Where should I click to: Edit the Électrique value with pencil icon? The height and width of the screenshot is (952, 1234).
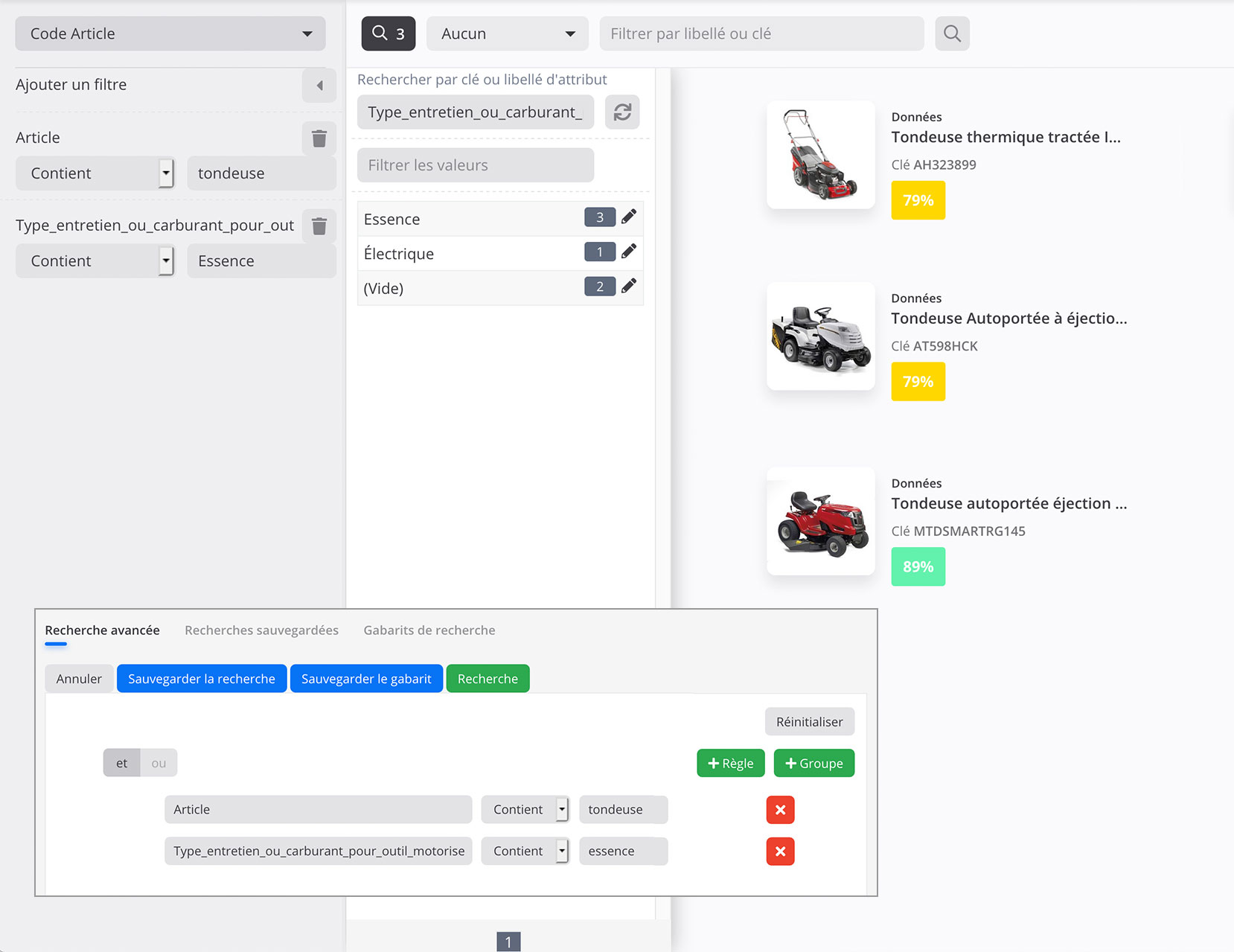tap(629, 252)
